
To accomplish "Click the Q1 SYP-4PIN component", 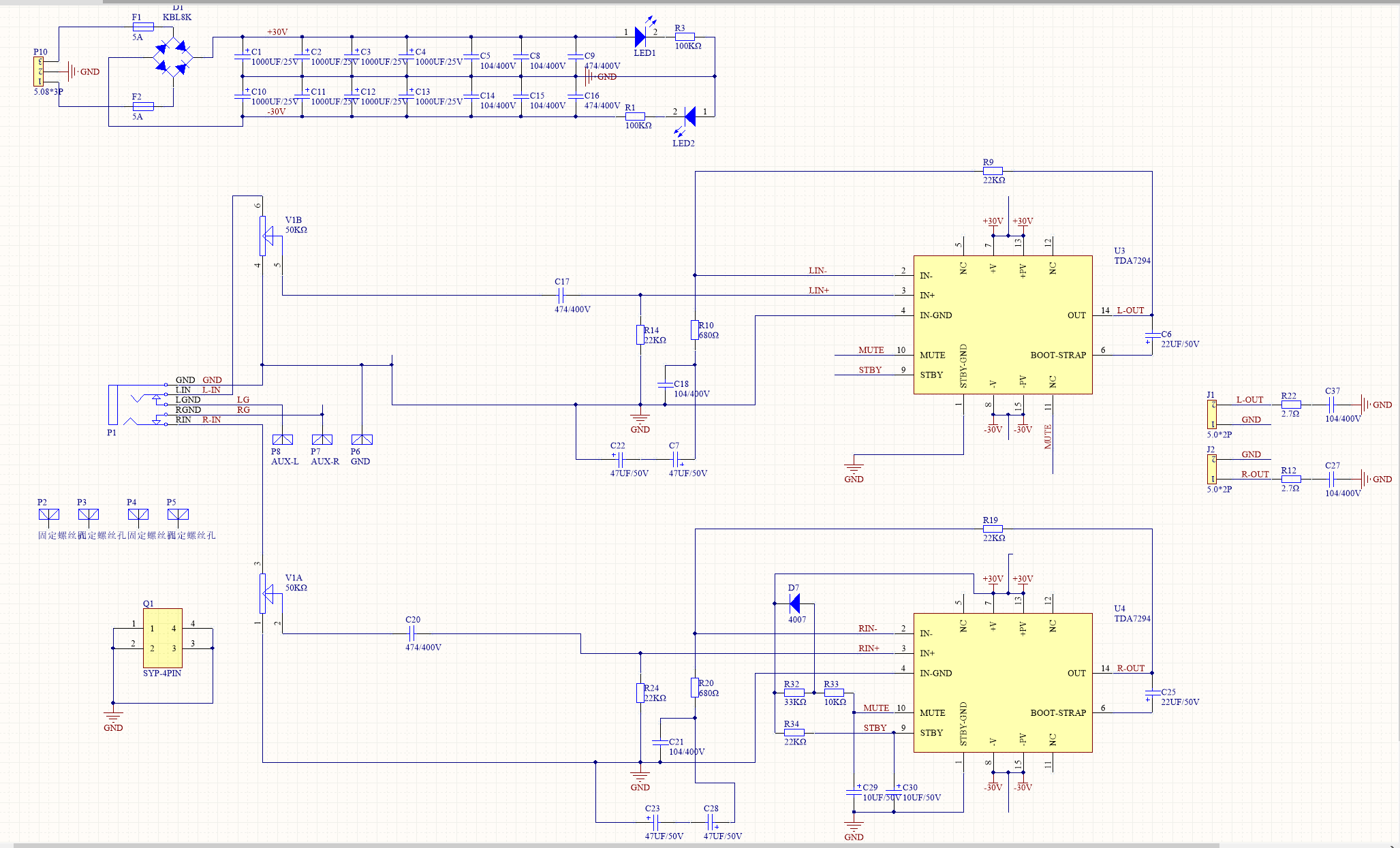I will (162, 638).
